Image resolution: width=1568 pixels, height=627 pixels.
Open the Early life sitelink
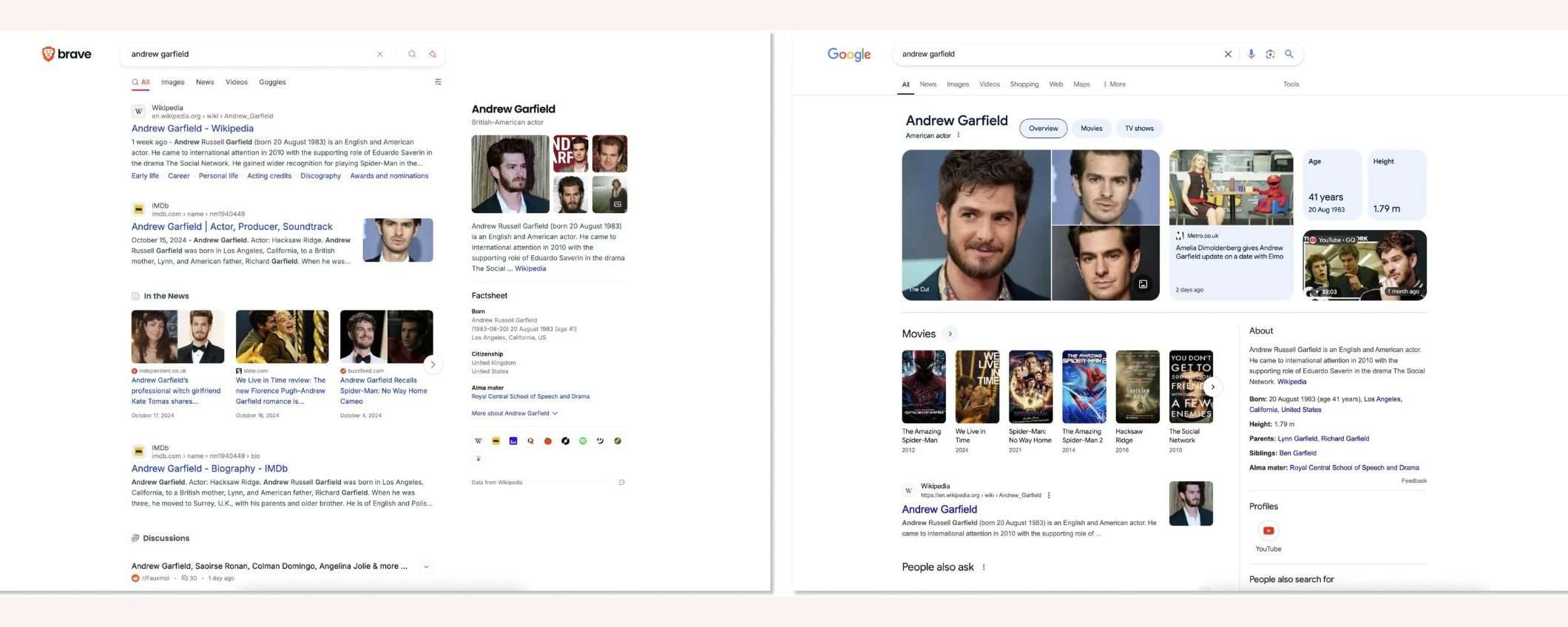pyautogui.click(x=145, y=176)
